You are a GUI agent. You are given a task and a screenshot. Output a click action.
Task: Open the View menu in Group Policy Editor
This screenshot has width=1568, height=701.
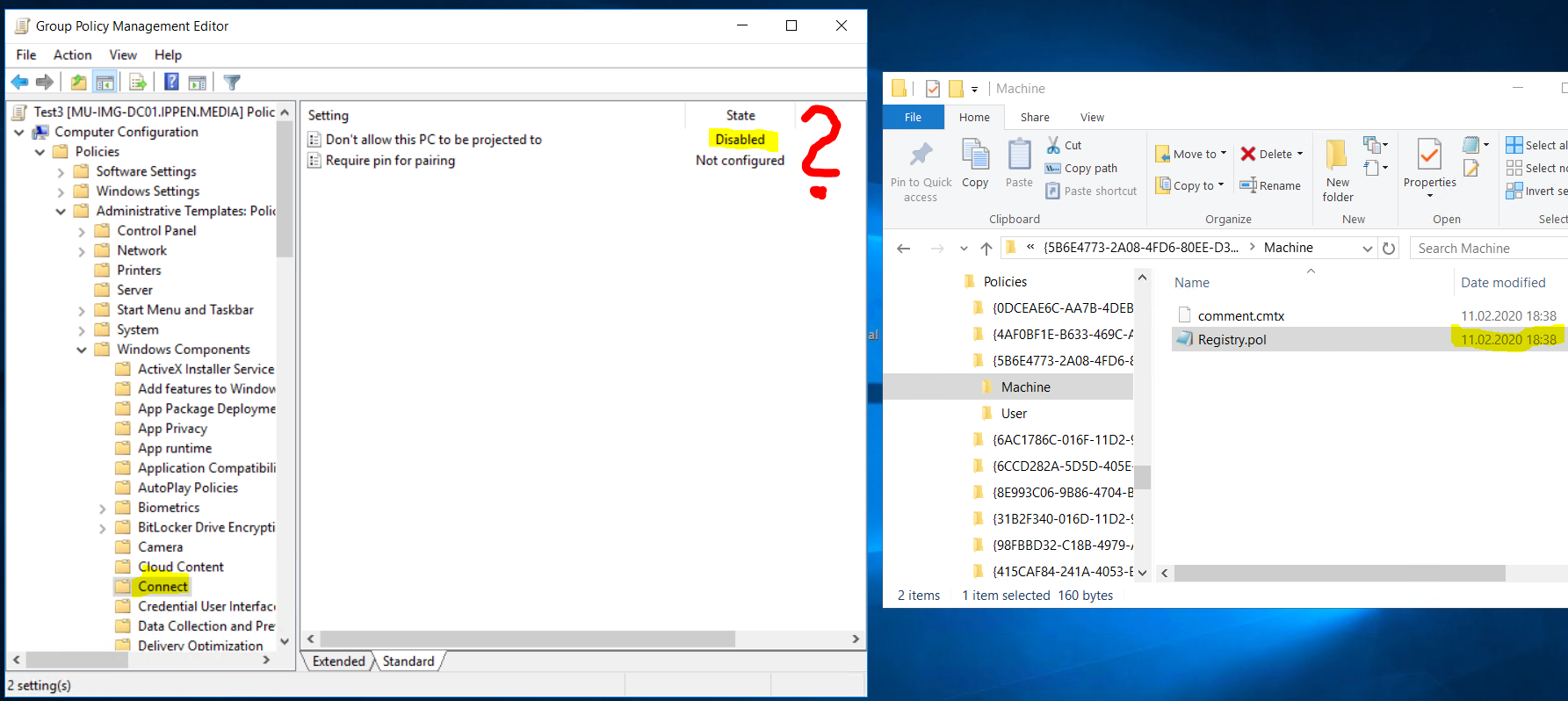click(x=123, y=54)
